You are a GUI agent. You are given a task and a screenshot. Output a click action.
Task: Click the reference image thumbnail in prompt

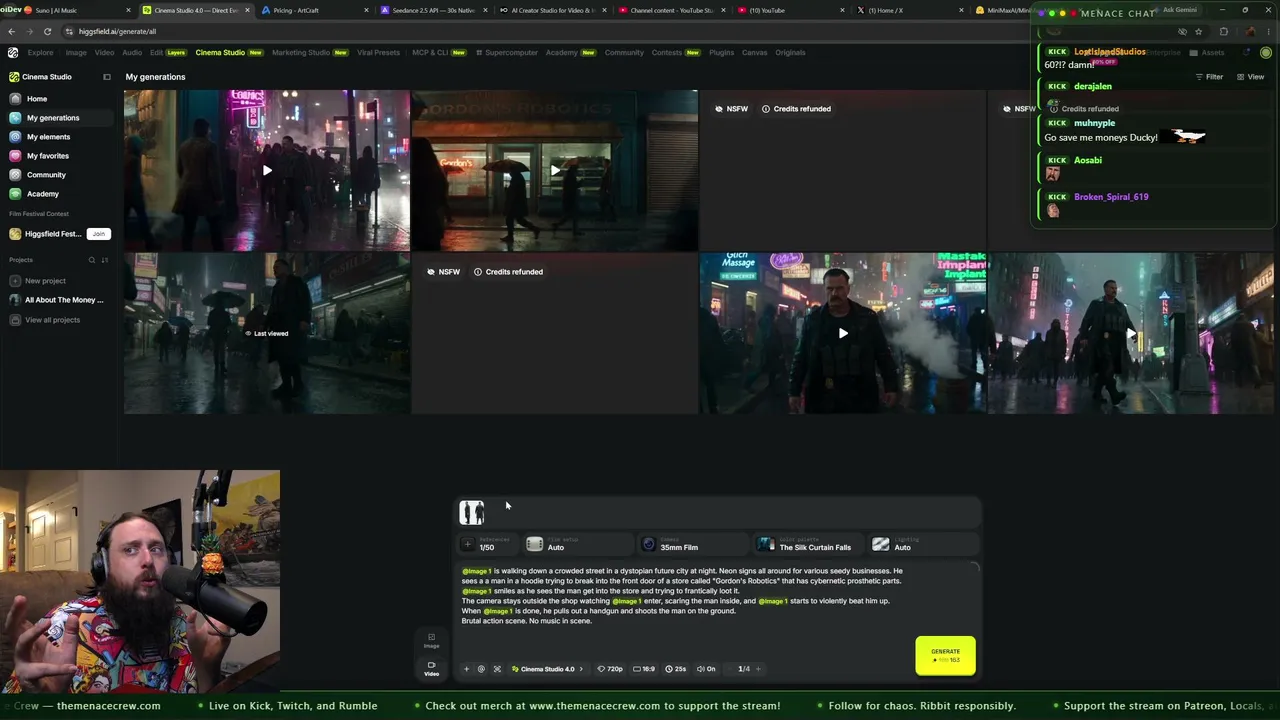point(471,513)
